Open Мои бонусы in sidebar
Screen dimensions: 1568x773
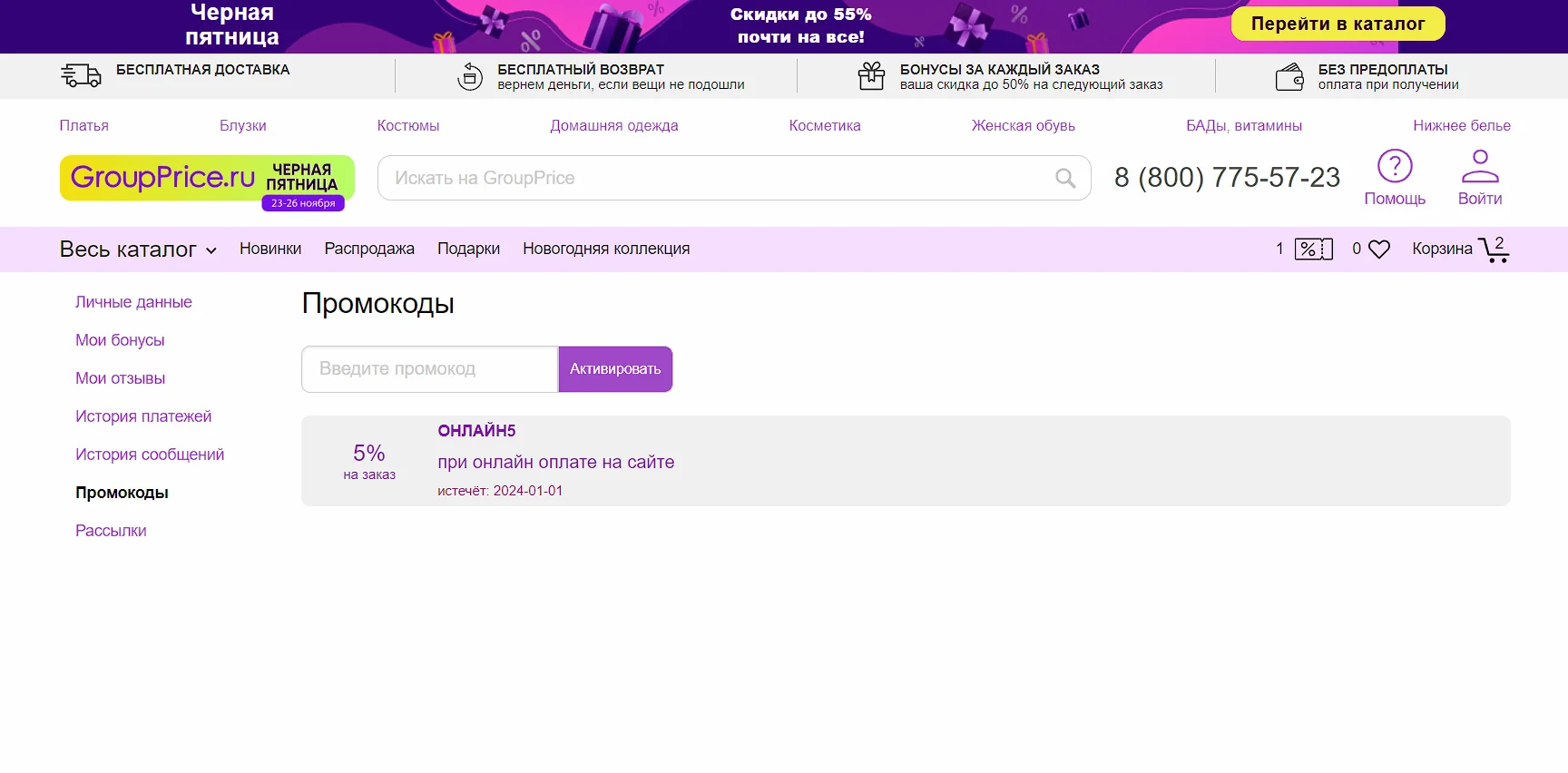(120, 340)
